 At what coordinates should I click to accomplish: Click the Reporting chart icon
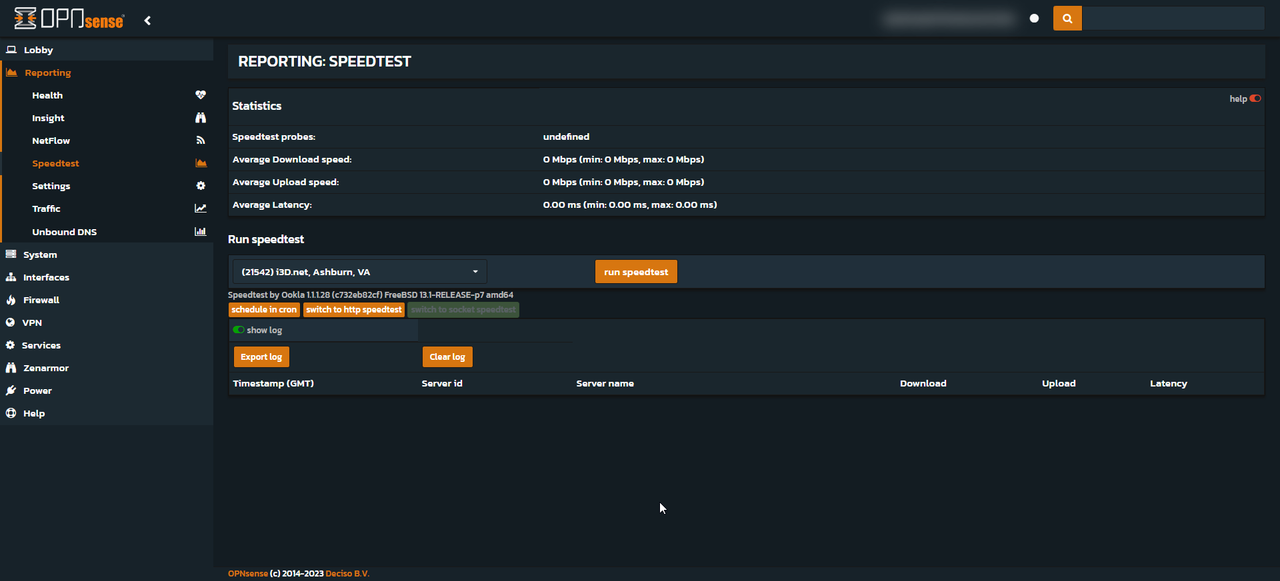point(11,73)
